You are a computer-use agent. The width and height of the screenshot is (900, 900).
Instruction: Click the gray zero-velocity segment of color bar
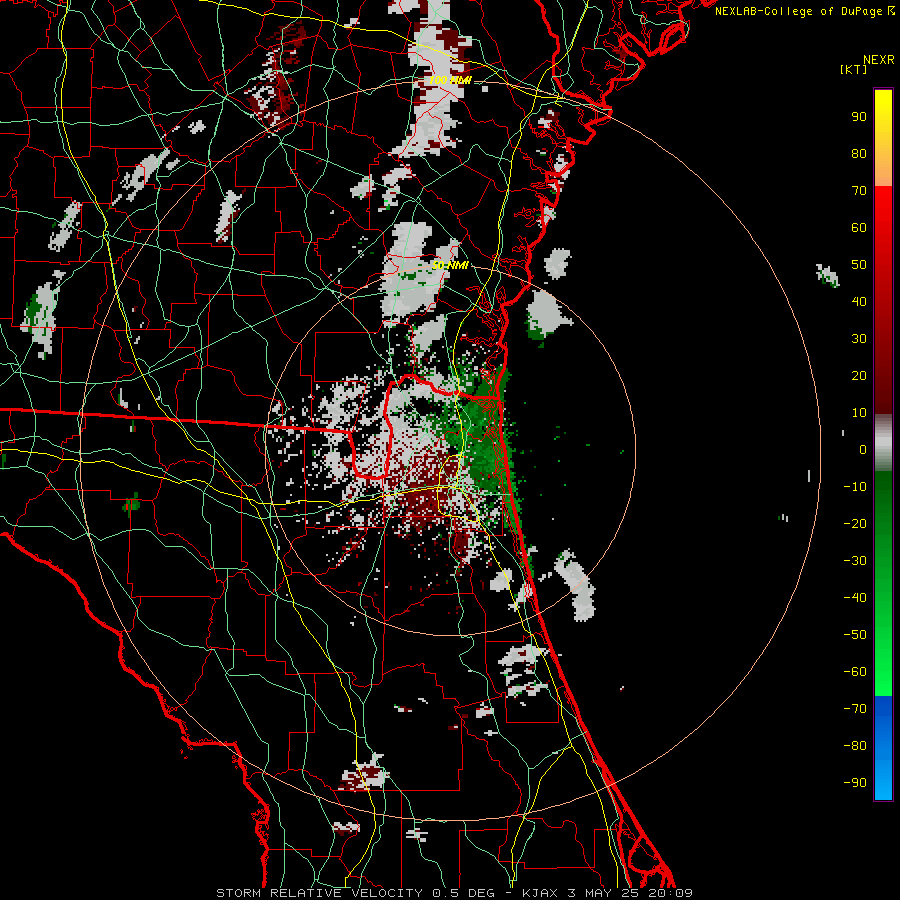[883, 443]
